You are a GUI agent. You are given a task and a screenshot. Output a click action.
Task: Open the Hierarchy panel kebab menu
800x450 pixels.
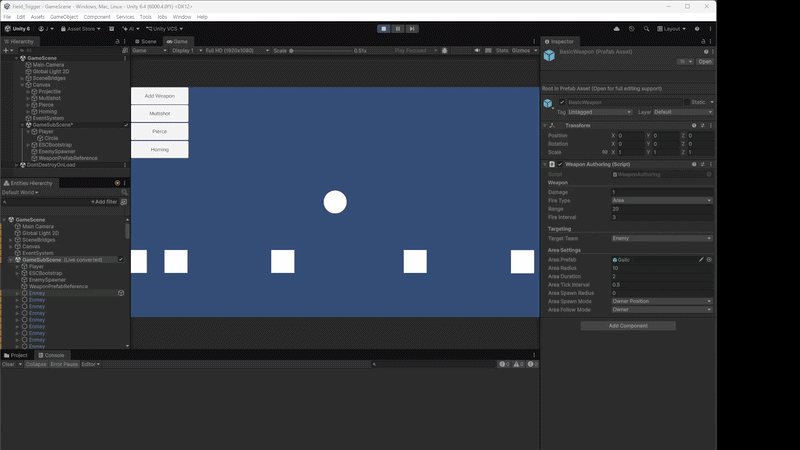124,41
